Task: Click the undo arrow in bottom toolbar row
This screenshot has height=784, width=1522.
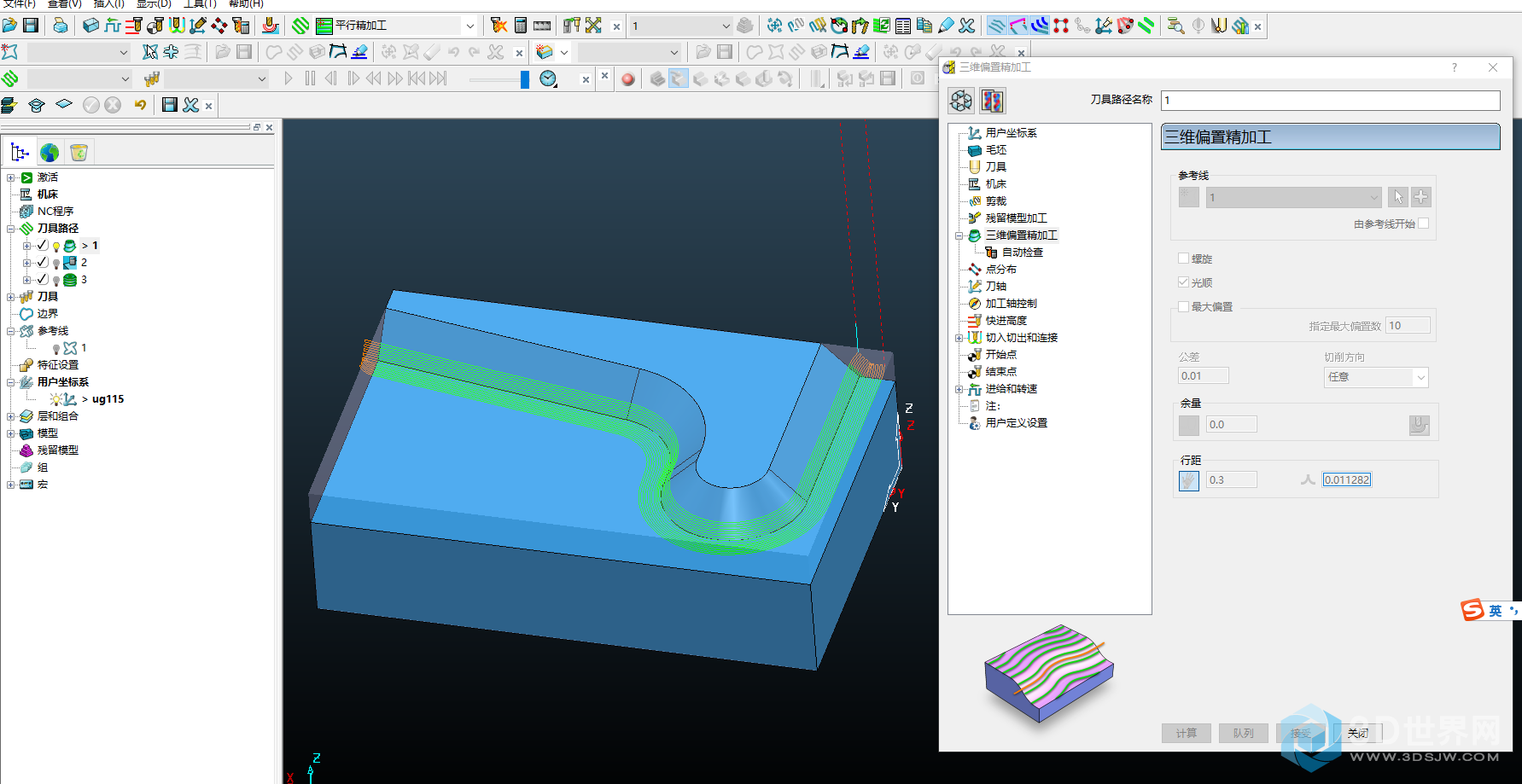Action: coord(141,104)
